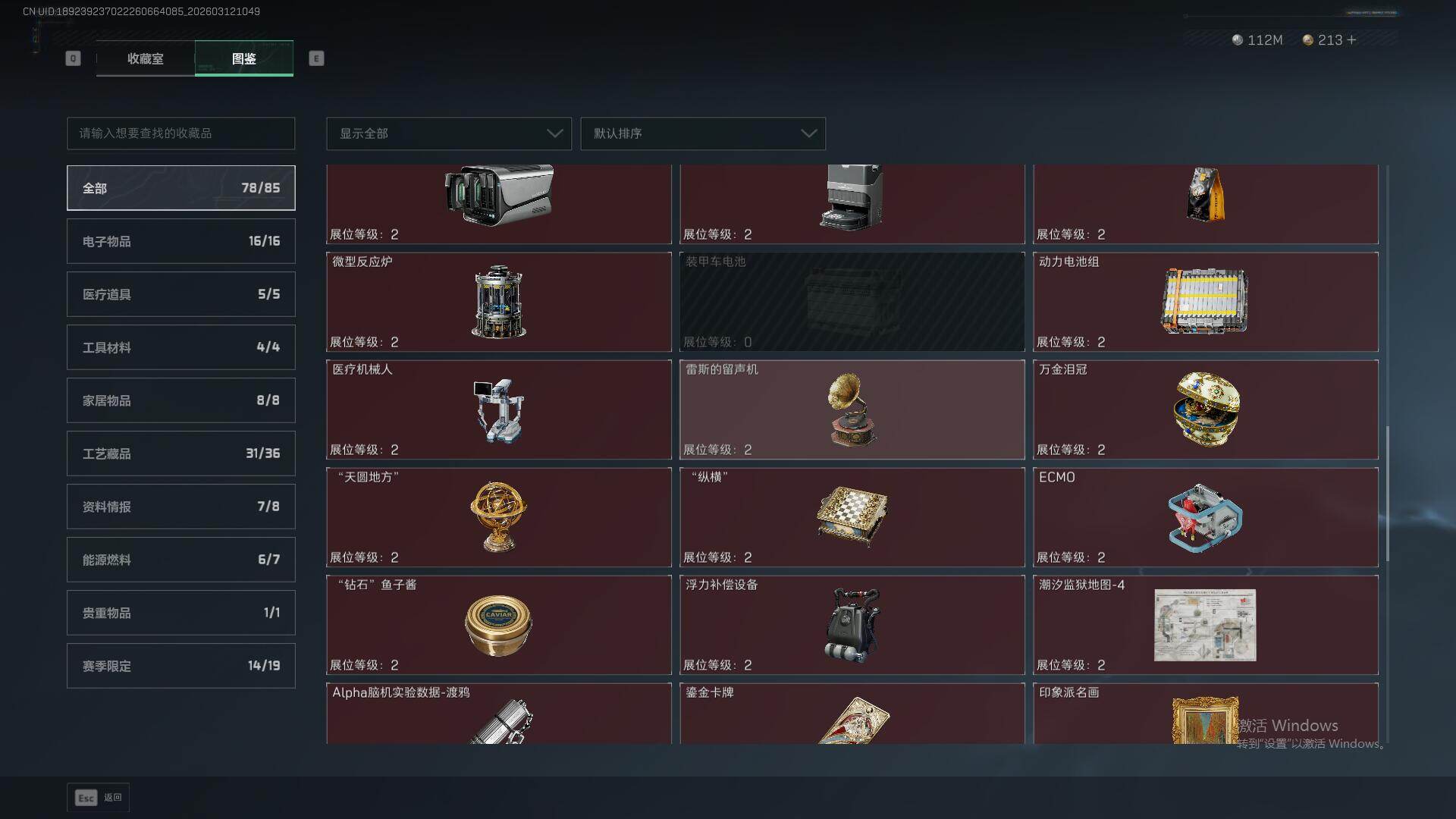Select the 微型反应炉 reactor item icon
The height and width of the screenshot is (819, 1456).
pyautogui.click(x=499, y=302)
